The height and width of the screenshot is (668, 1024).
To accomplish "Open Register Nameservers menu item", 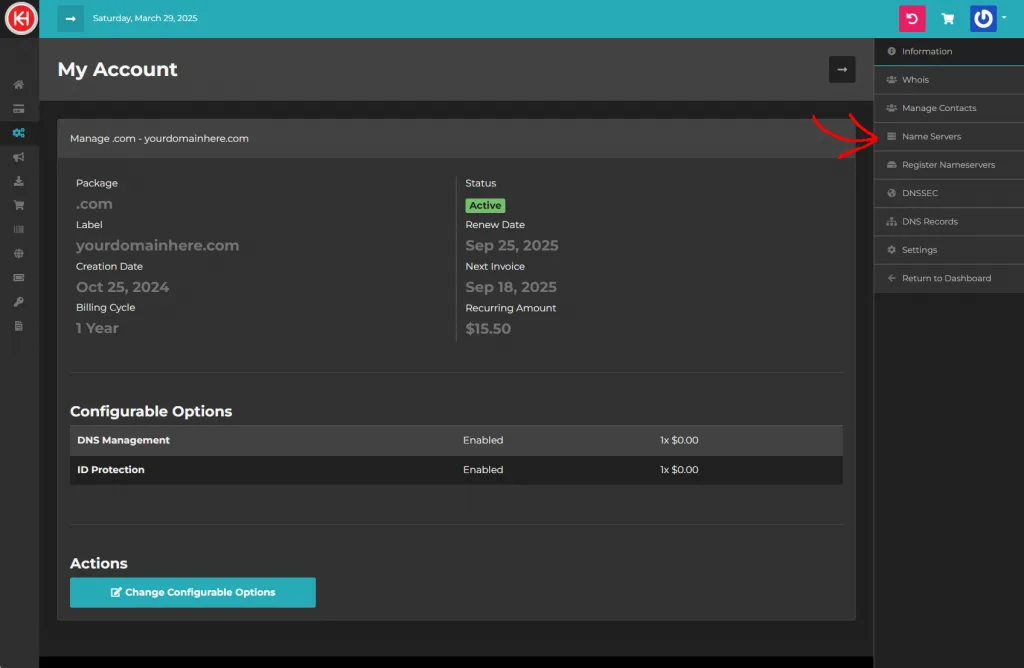I will point(947,165).
